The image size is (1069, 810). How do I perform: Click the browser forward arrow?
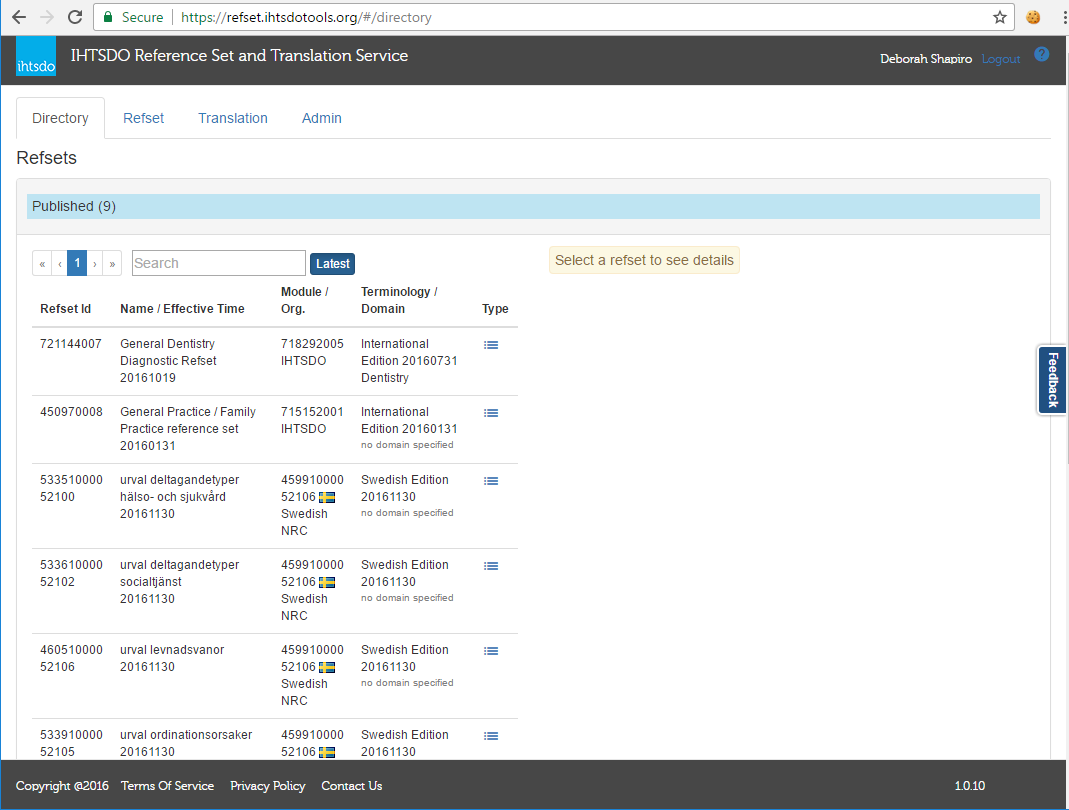pos(47,17)
